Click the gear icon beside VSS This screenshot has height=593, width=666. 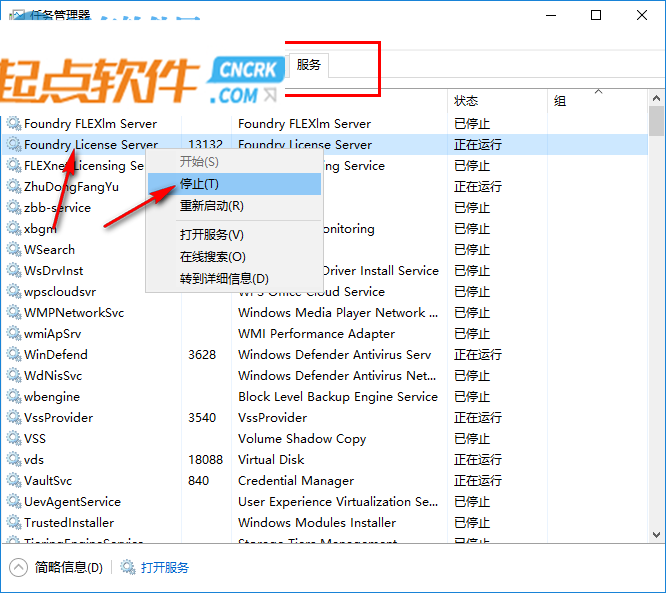point(14,438)
